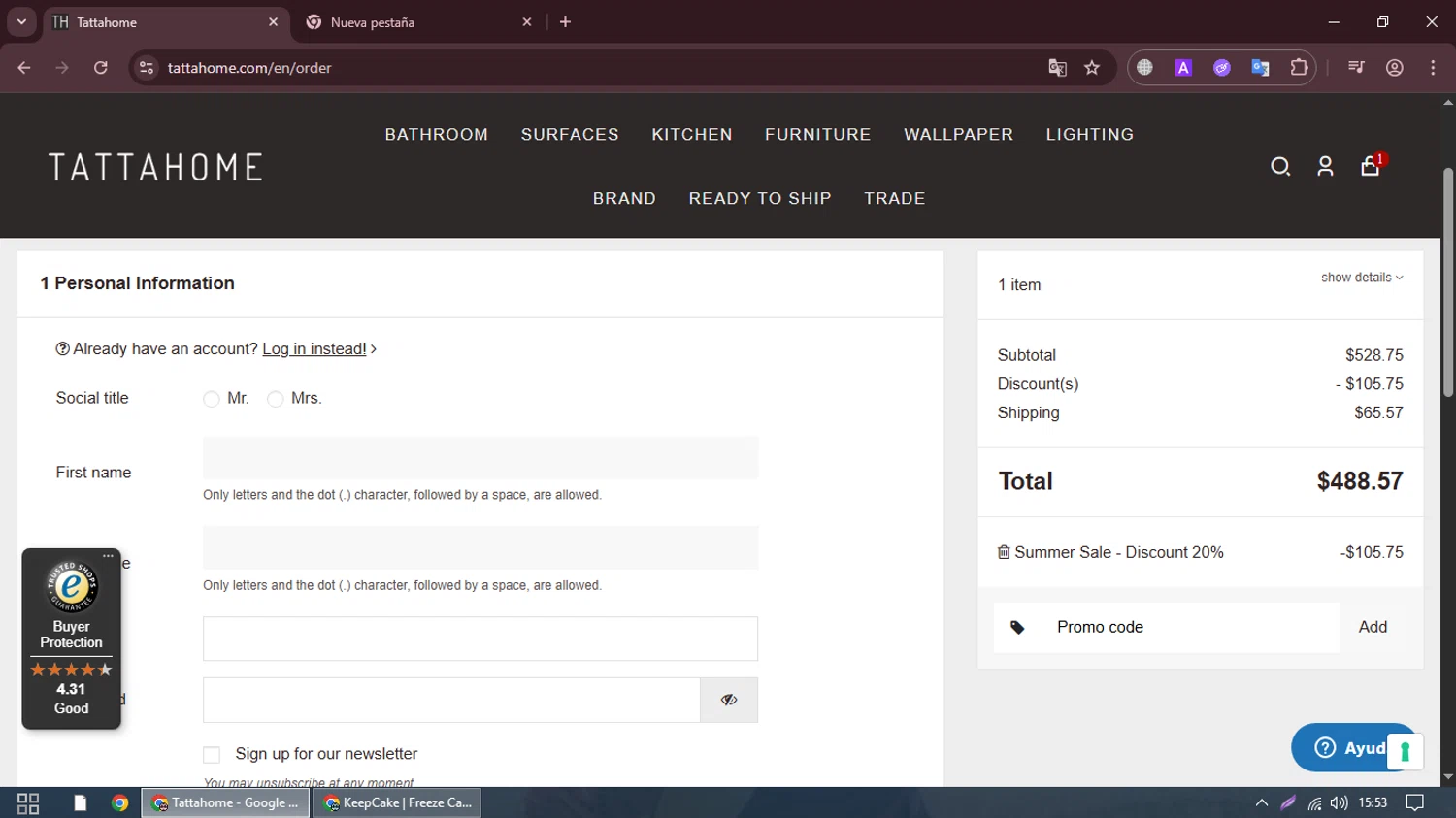Click the promo code tag icon
Image resolution: width=1456 pixels, height=818 pixels.
1017,628
